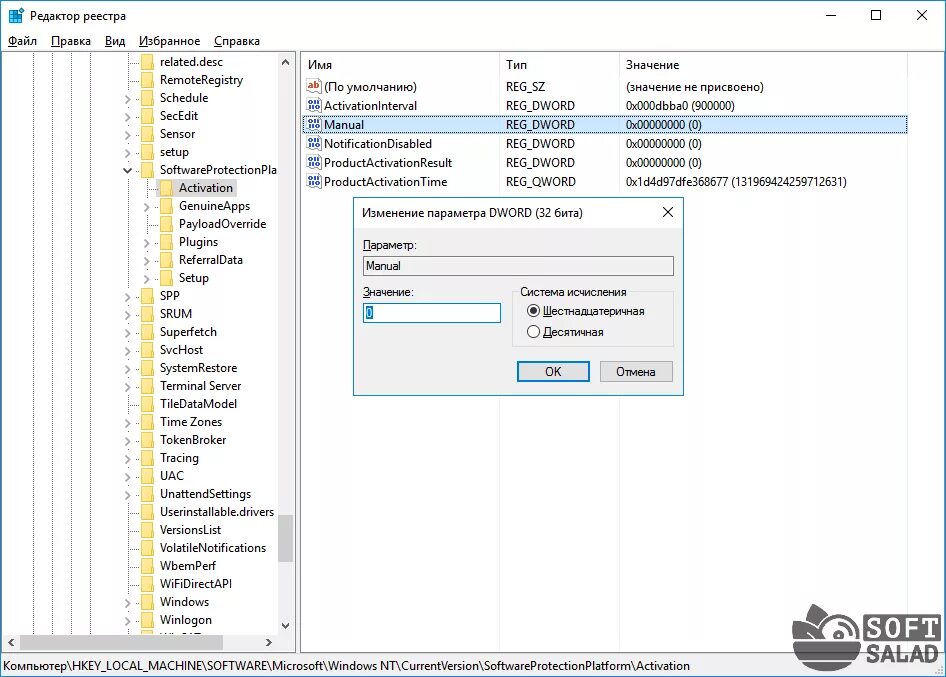Open the Файл menu

tap(22, 41)
